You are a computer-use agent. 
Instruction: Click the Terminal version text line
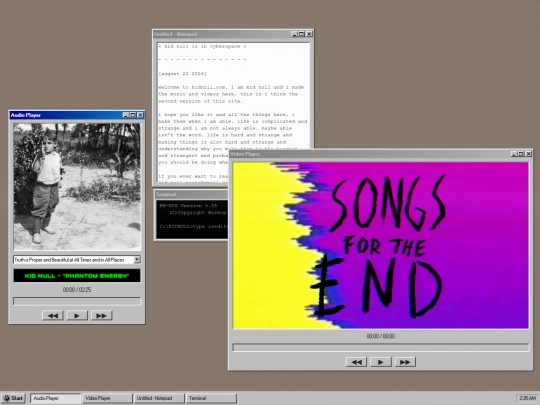(188, 206)
